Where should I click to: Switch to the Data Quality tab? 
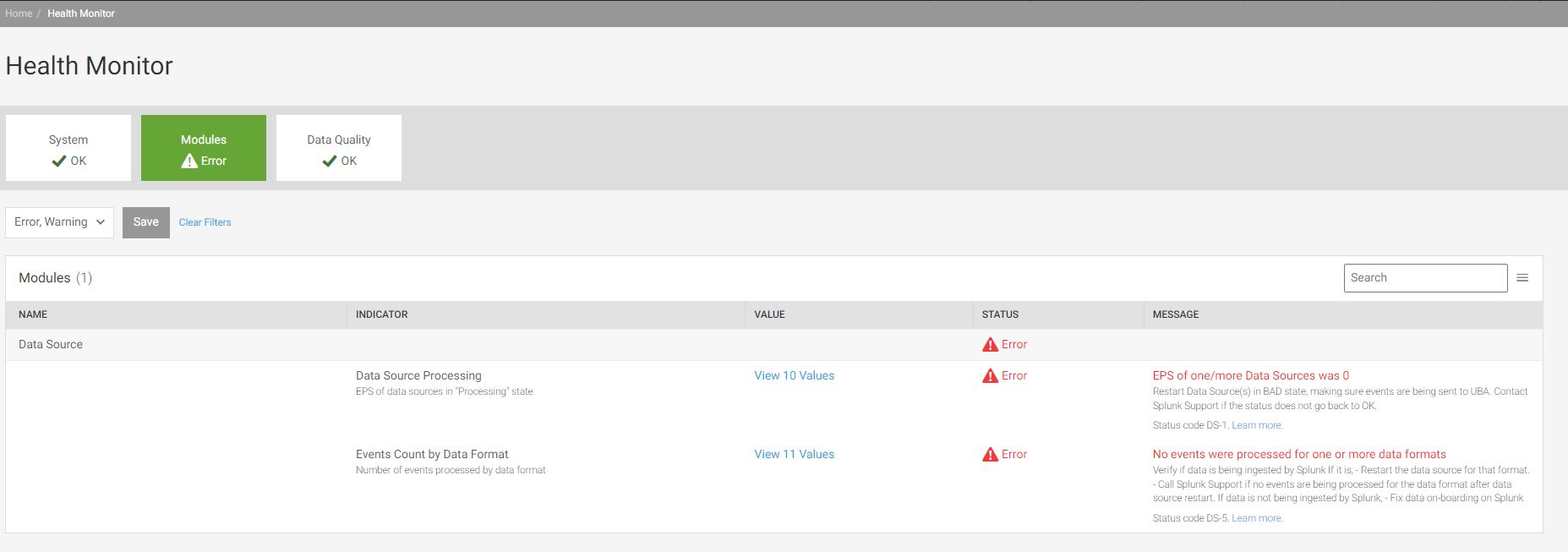339,148
